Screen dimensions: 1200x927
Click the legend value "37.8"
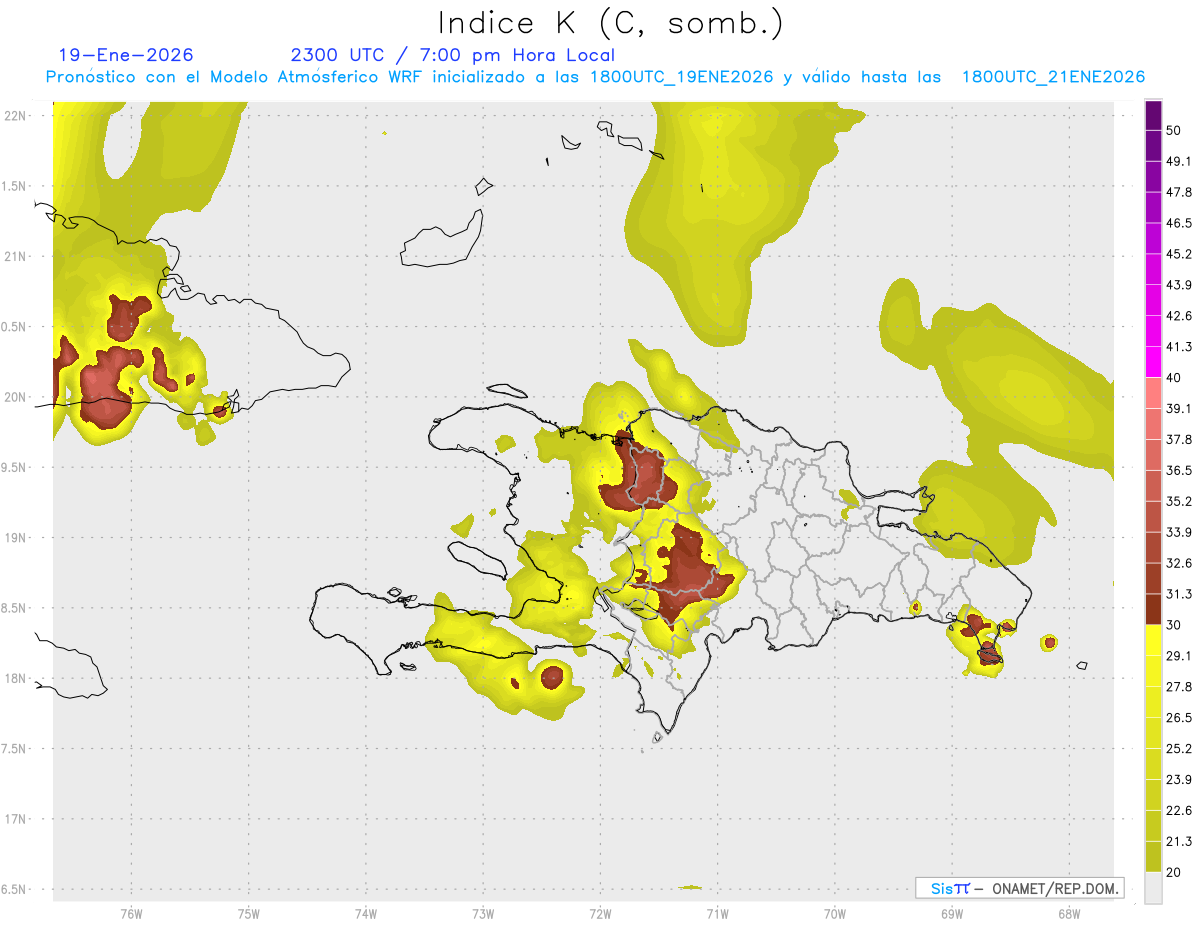[1179, 439]
